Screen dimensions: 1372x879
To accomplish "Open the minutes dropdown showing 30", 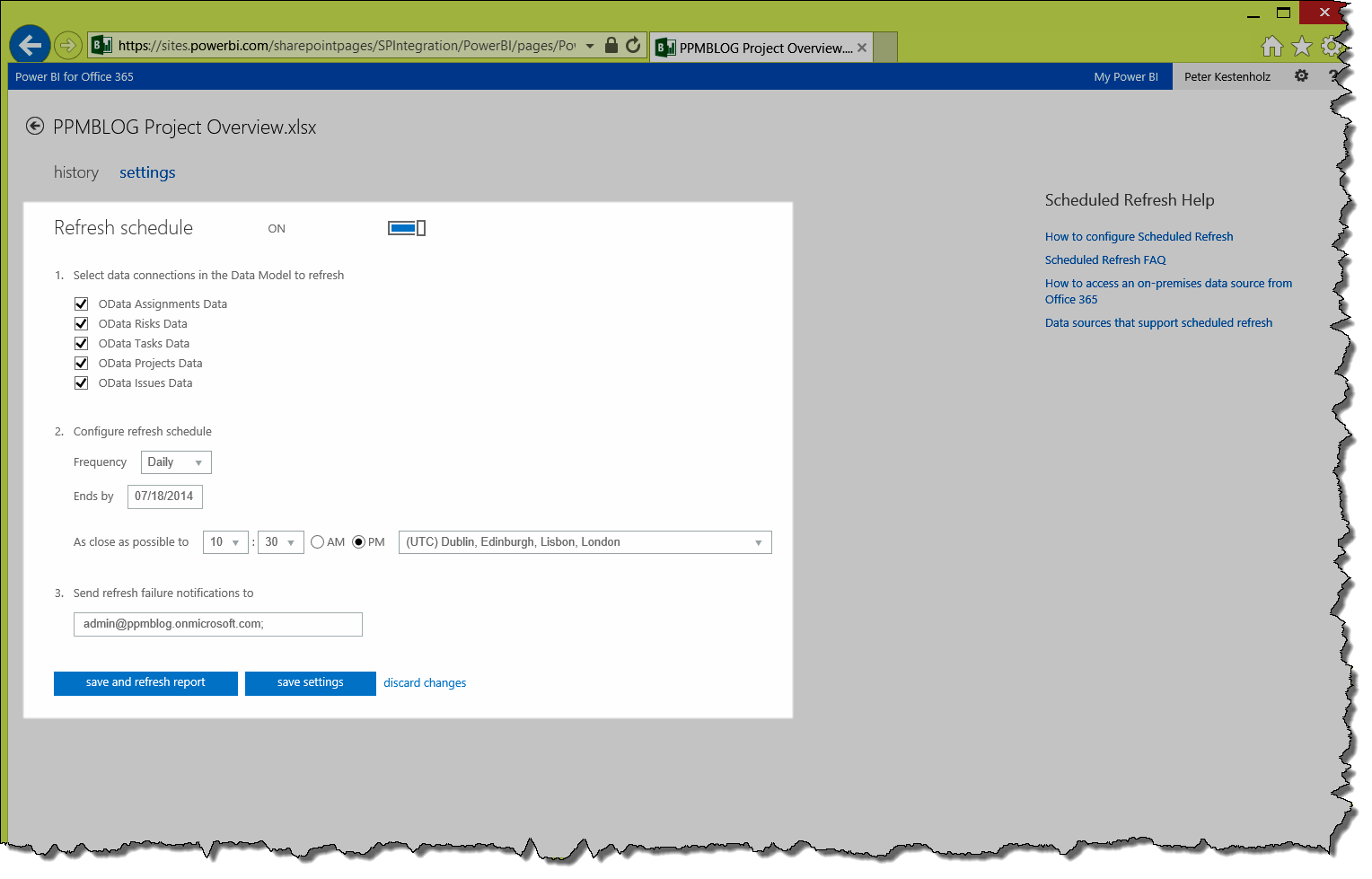I will [x=281, y=542].
